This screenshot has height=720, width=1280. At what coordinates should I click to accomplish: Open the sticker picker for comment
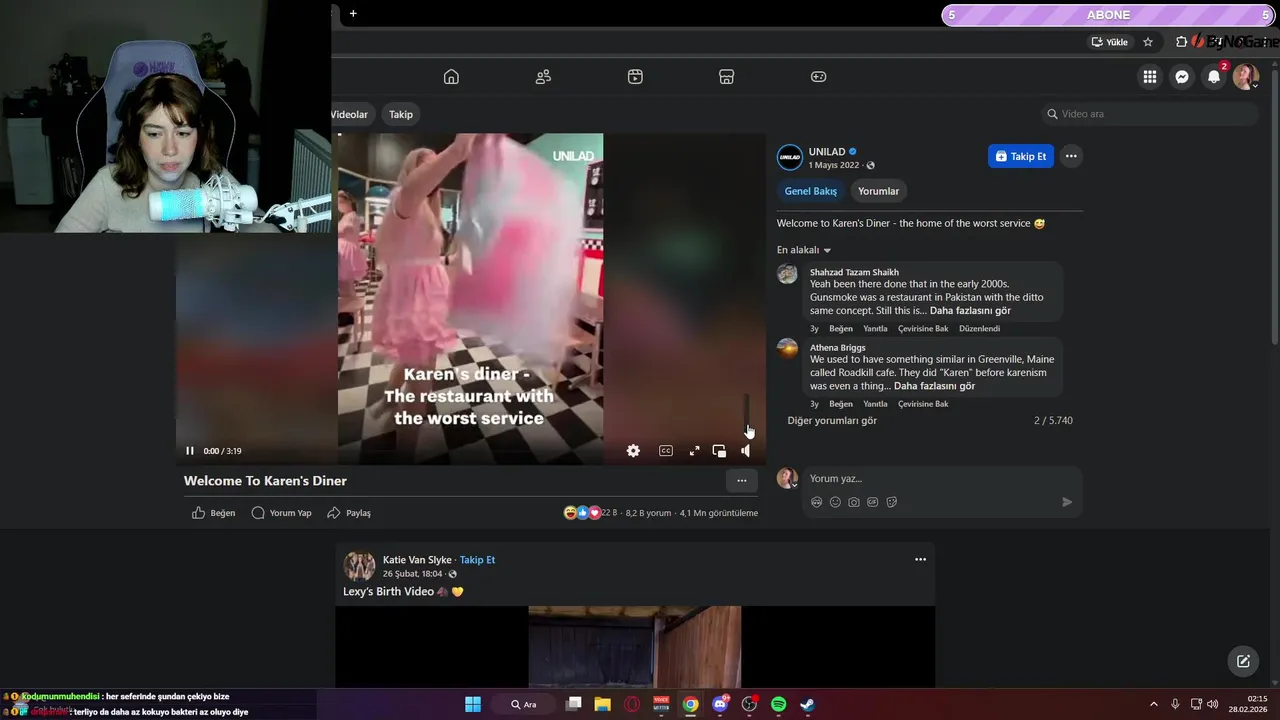[892, 502]
